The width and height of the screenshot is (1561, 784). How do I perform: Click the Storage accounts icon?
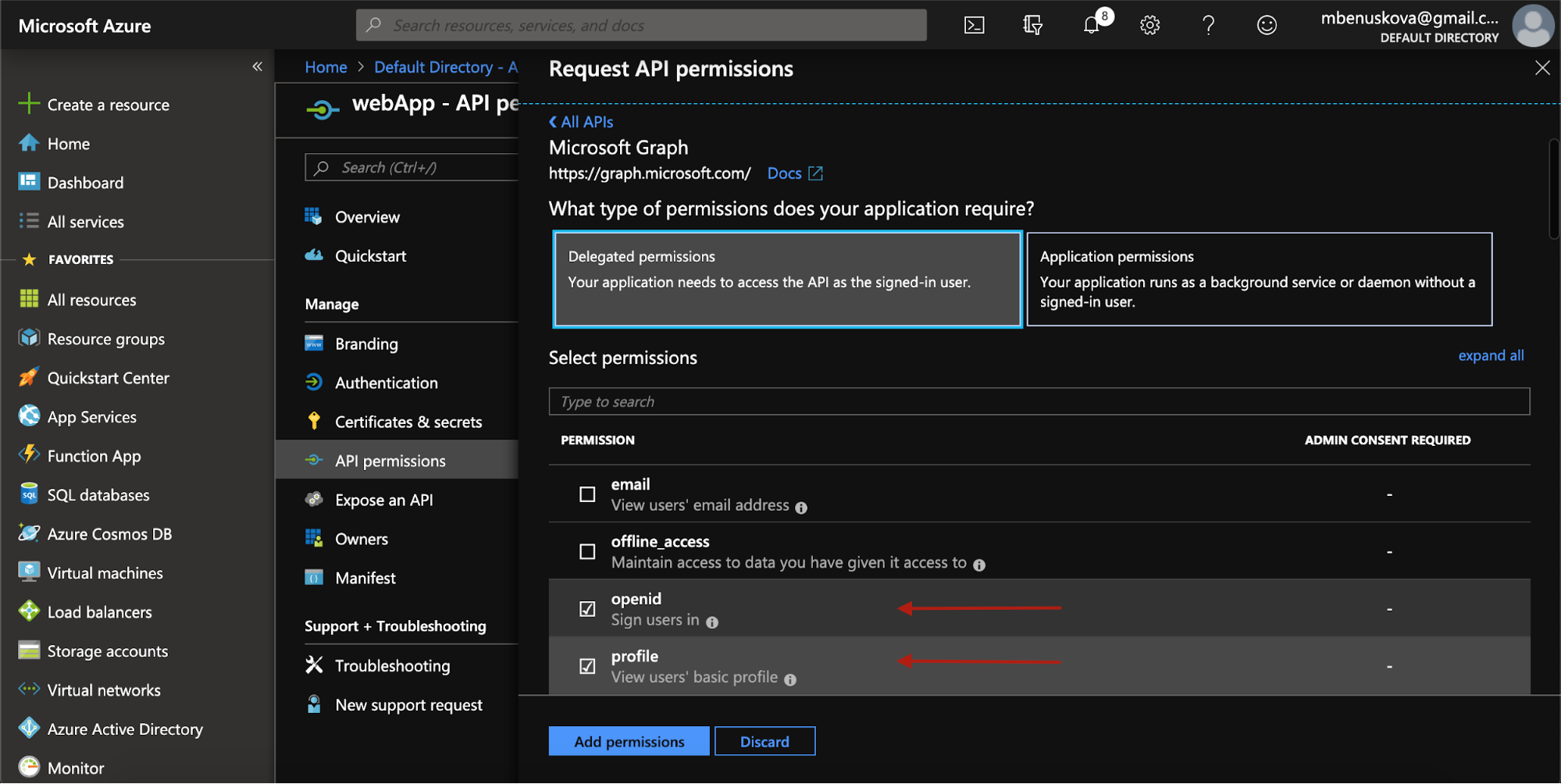(29, 650)
